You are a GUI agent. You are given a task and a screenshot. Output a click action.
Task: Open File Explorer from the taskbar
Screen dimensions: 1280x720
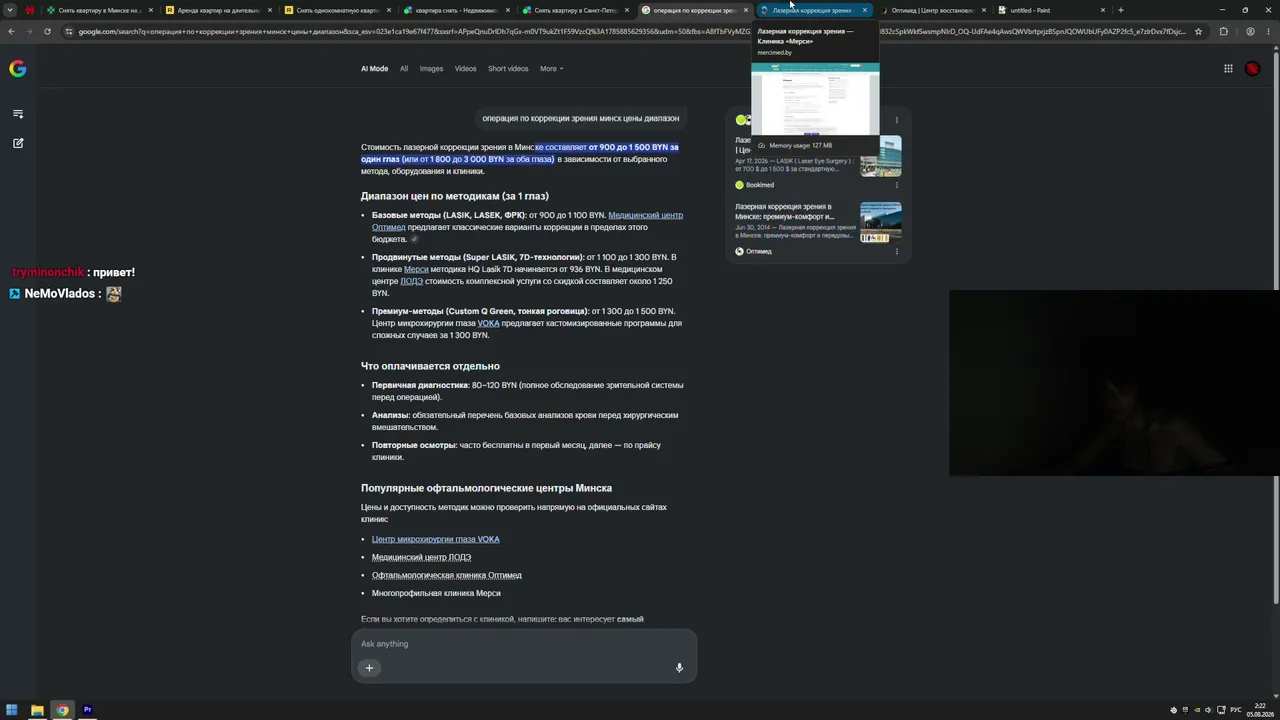(37, 710)
